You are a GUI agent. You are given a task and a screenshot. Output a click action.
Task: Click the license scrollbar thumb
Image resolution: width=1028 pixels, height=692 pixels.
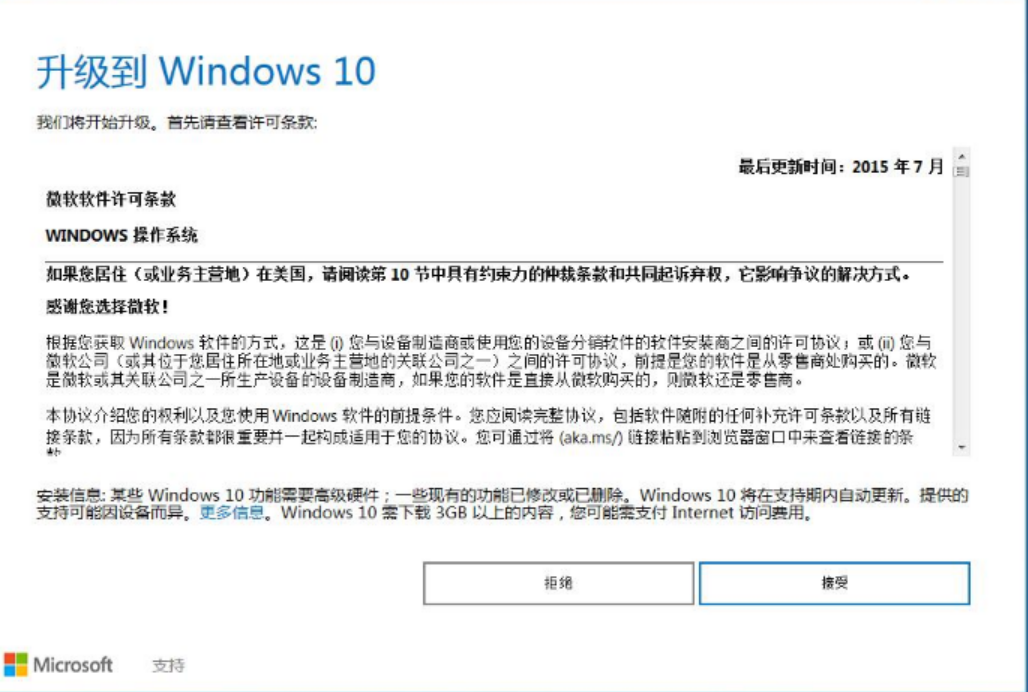(961, 171)
